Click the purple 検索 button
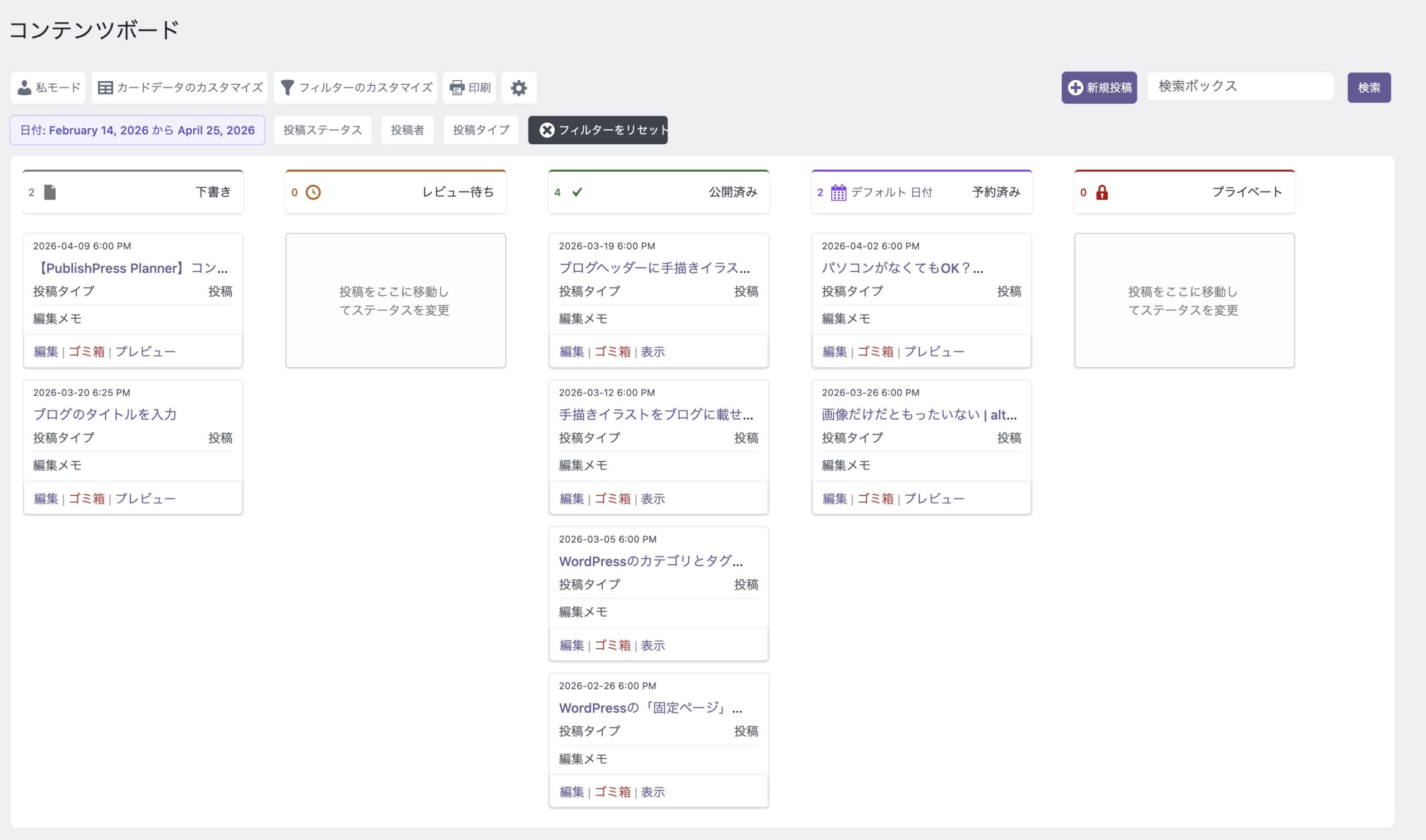The width and height of the screenshot is (1426, 840). point(1368,88)
